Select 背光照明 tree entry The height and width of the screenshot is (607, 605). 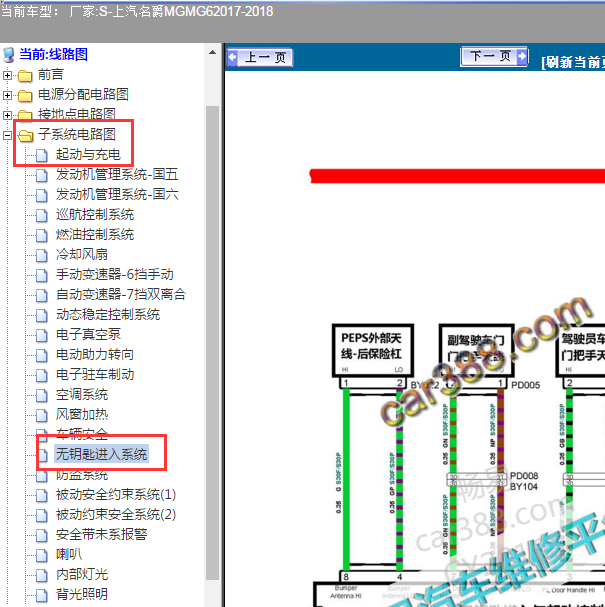(82, 595)
